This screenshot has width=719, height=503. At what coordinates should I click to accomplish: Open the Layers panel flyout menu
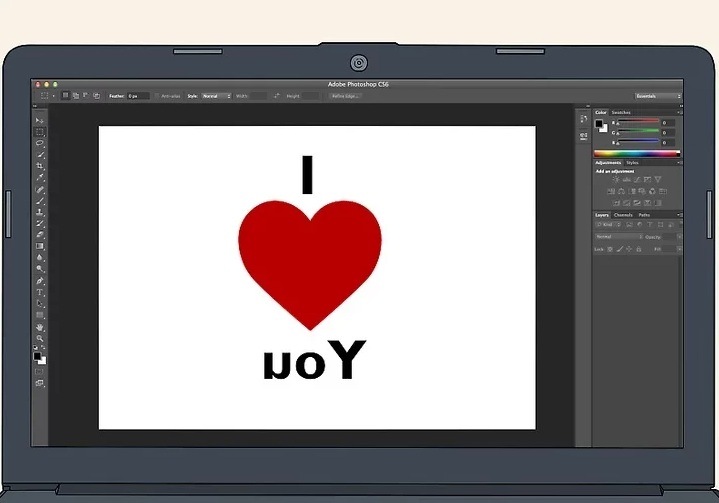(x=679, y=215)
